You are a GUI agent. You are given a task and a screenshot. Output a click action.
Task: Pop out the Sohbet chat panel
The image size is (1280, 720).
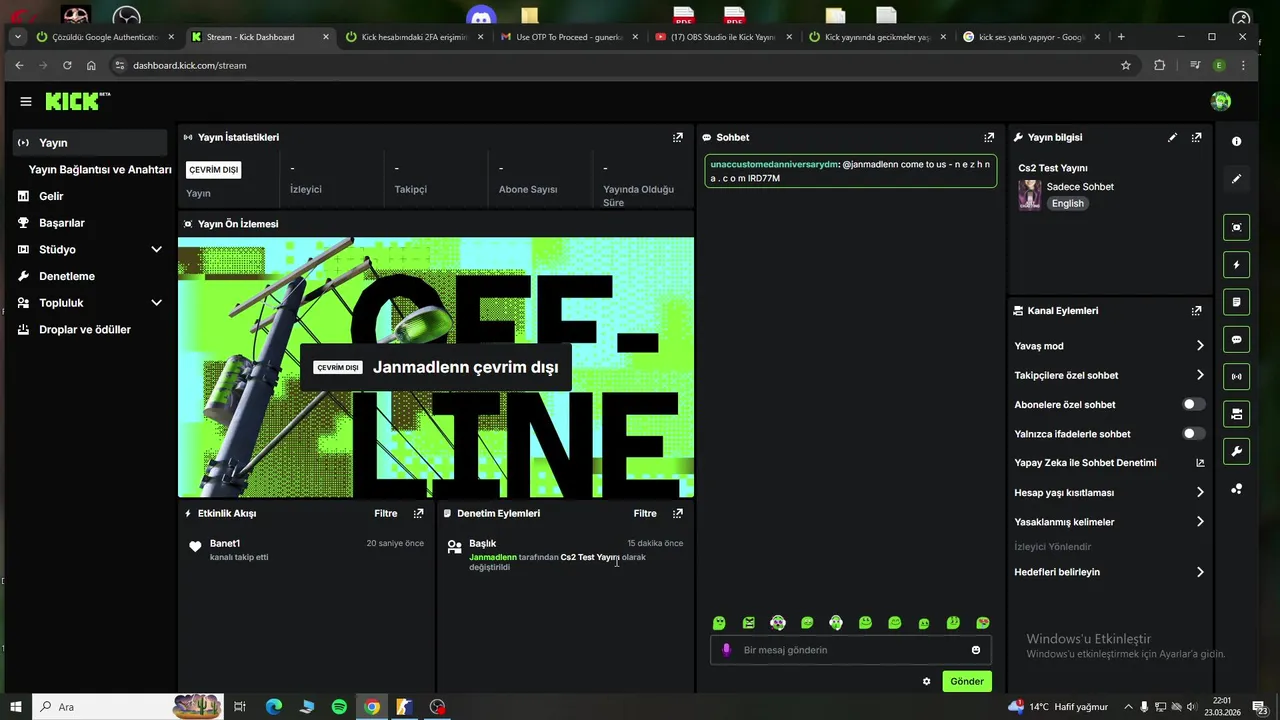click(x=989, y=137)
